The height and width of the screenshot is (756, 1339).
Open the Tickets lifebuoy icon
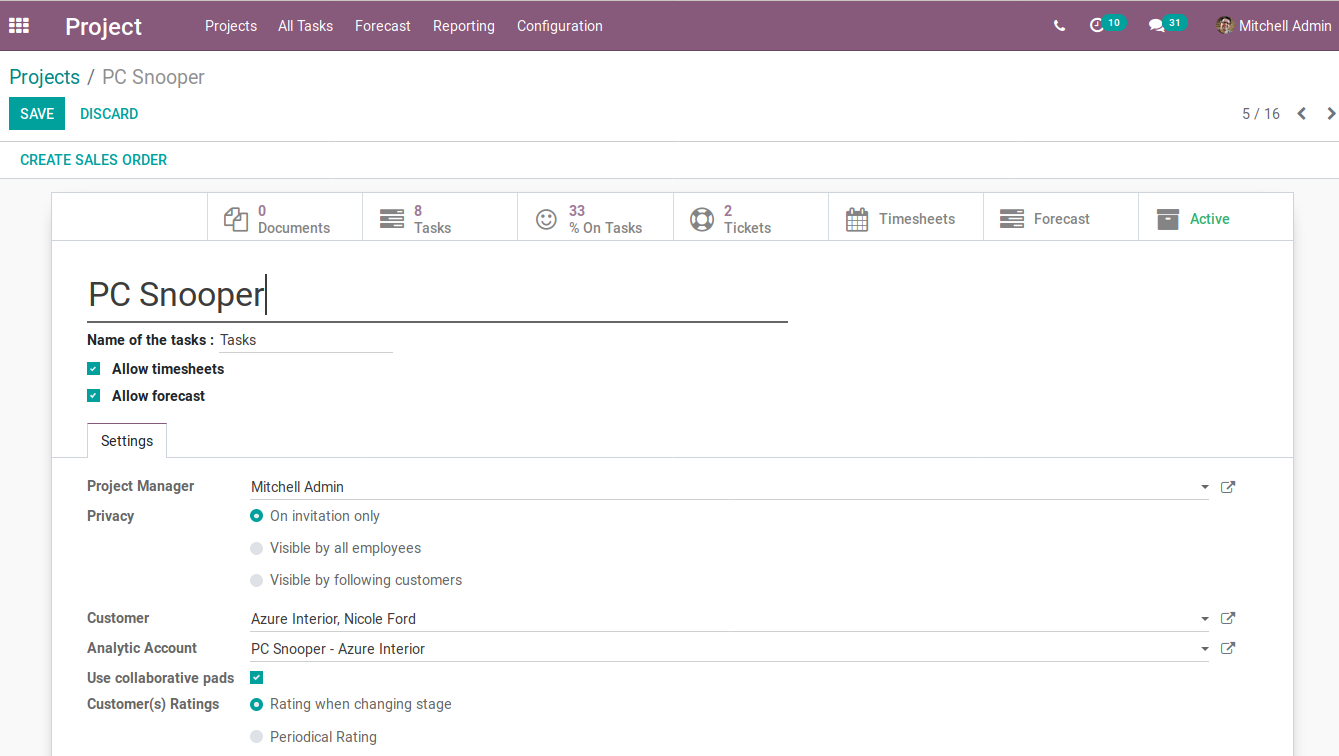coord(702,219)
